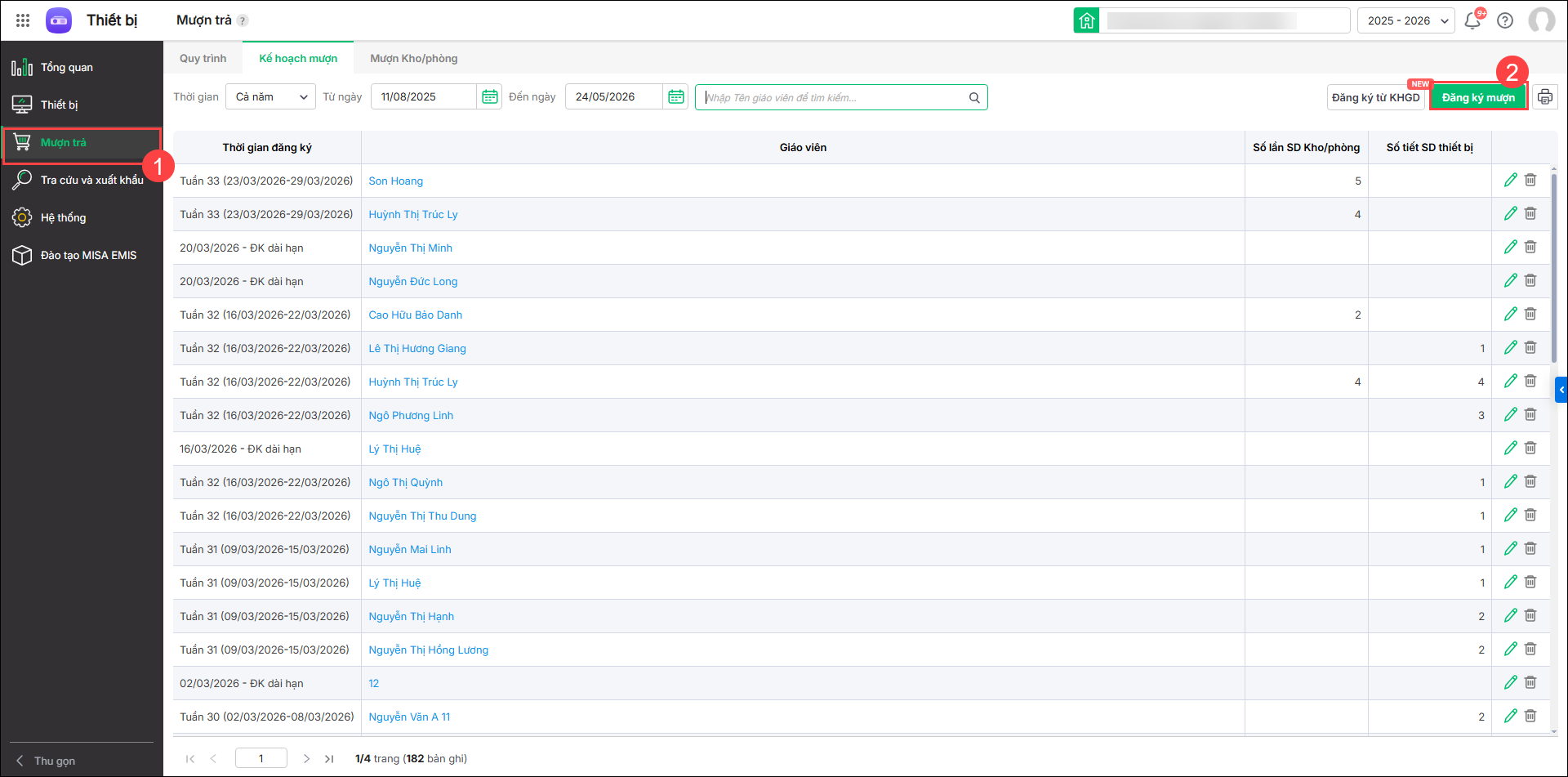Open the app launcher grid icon
Screen dimensions: 1568x777
point(23,20)
